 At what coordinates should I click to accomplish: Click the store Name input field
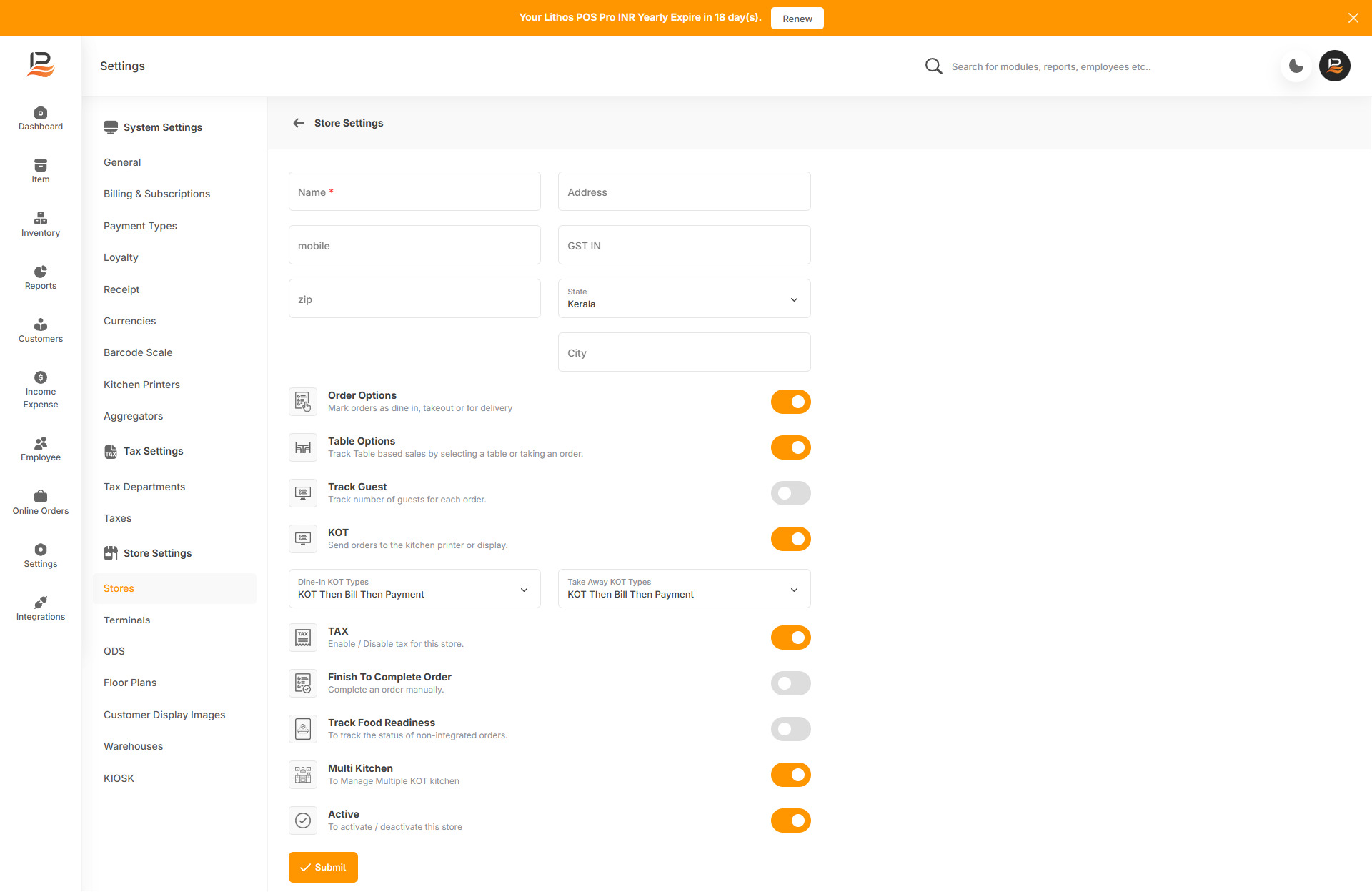414,192
